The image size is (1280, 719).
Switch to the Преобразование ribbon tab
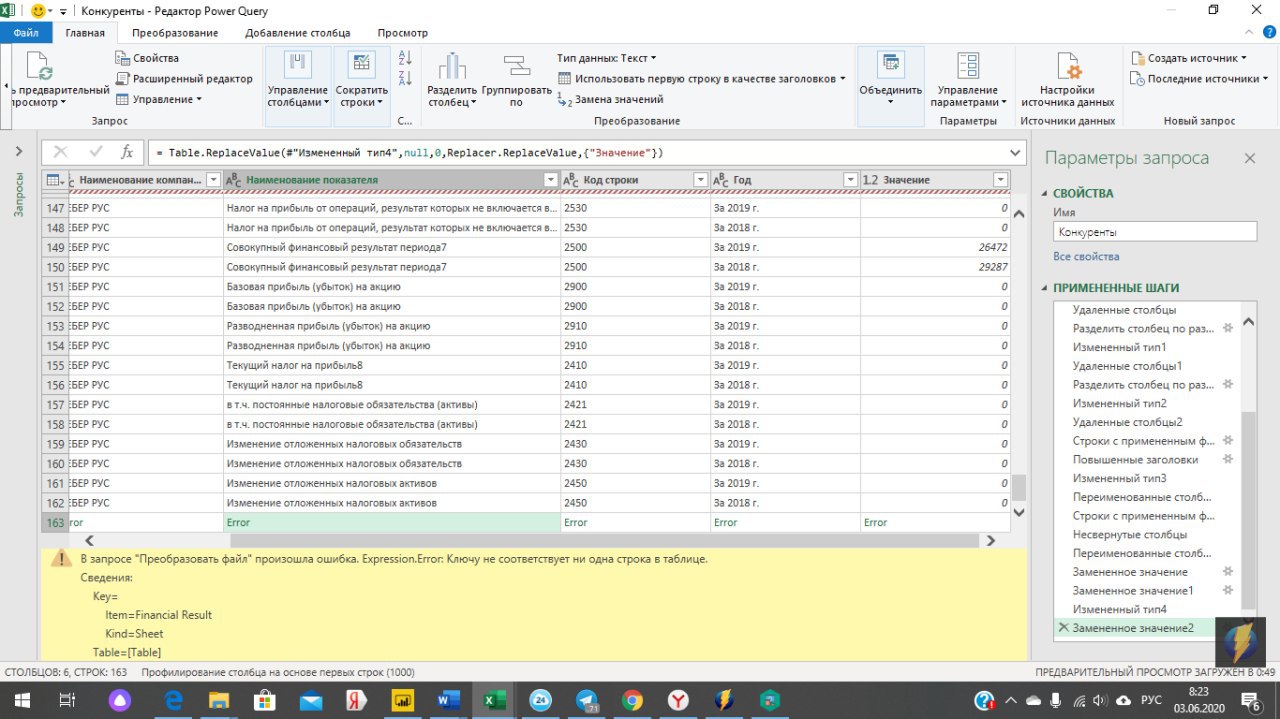coord(175,33)
